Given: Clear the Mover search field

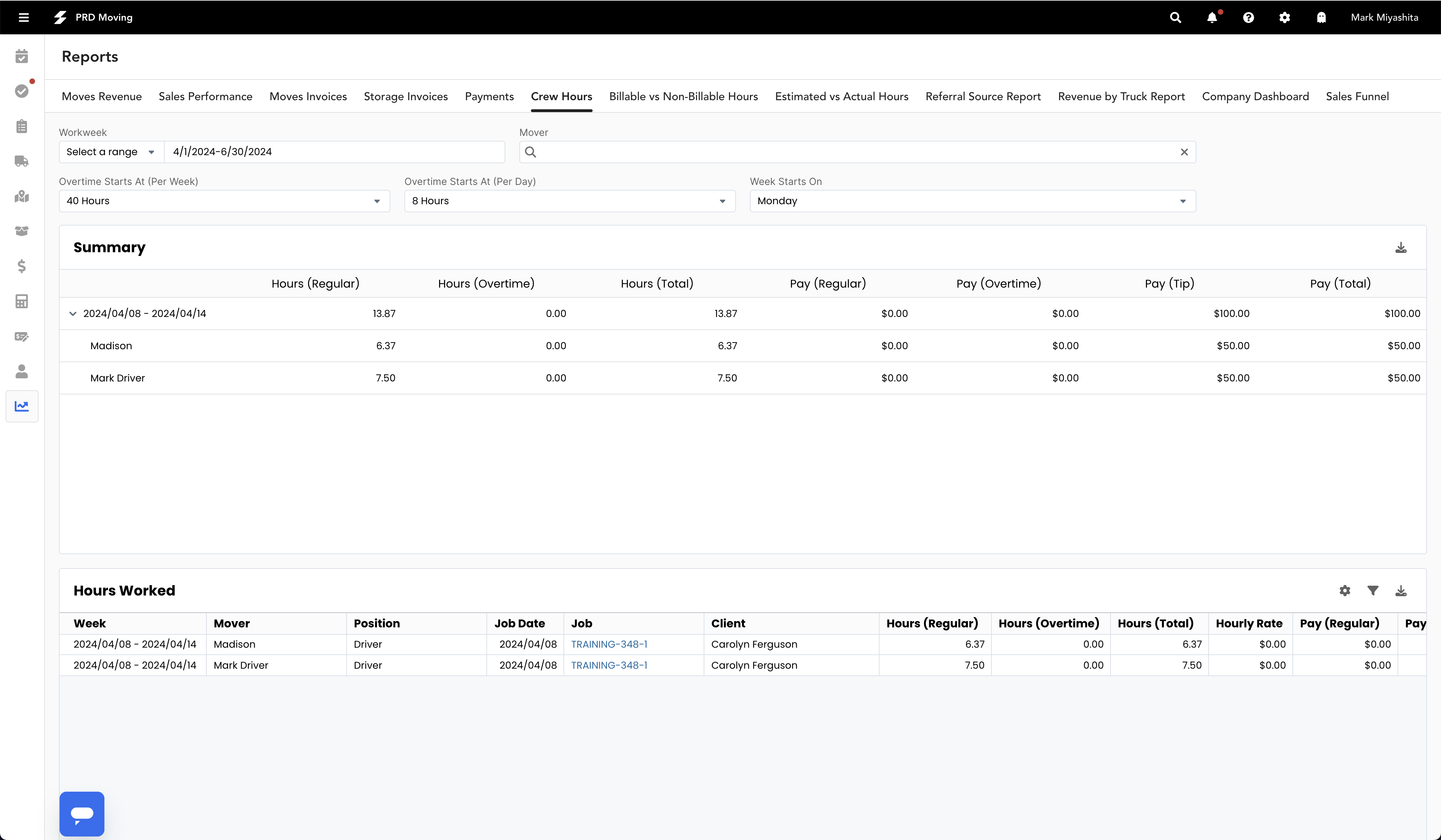Looking at the screenshot, I should [1184, 151].
